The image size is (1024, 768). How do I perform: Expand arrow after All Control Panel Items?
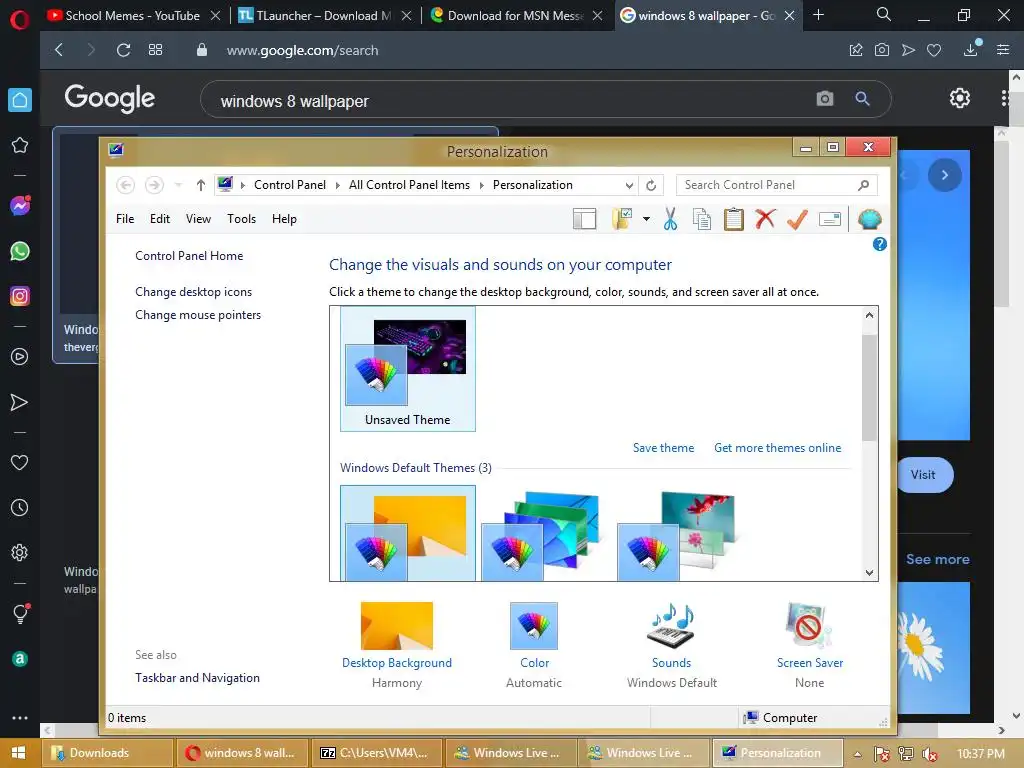click(x=481, y=185)
